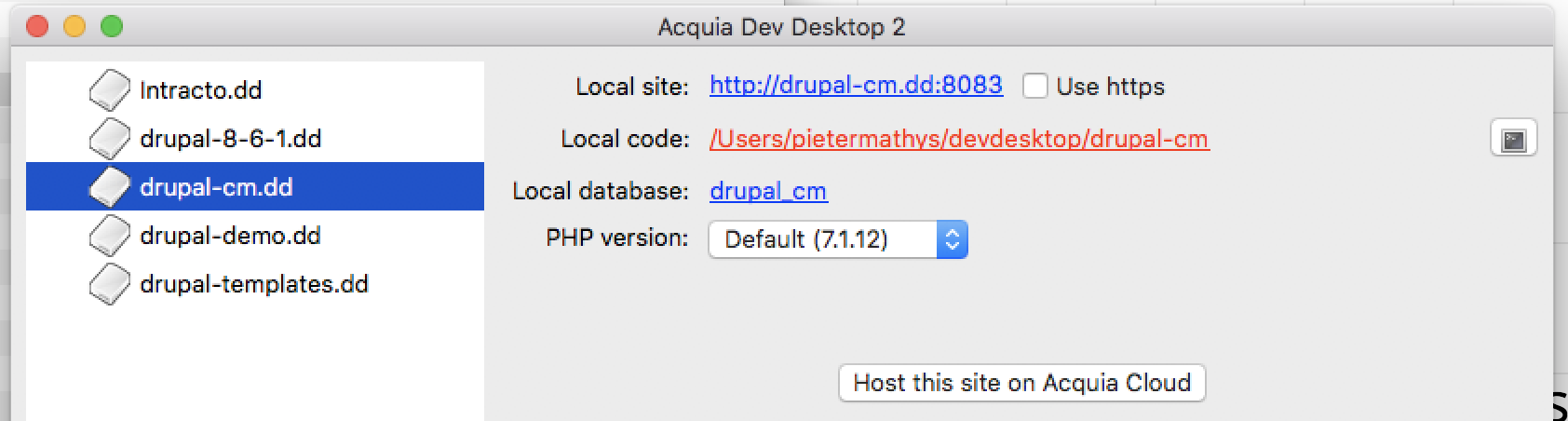The height and width of the screenshot is (421, 1568).
Task: Open terminal console for local code
Action: 1514,140
